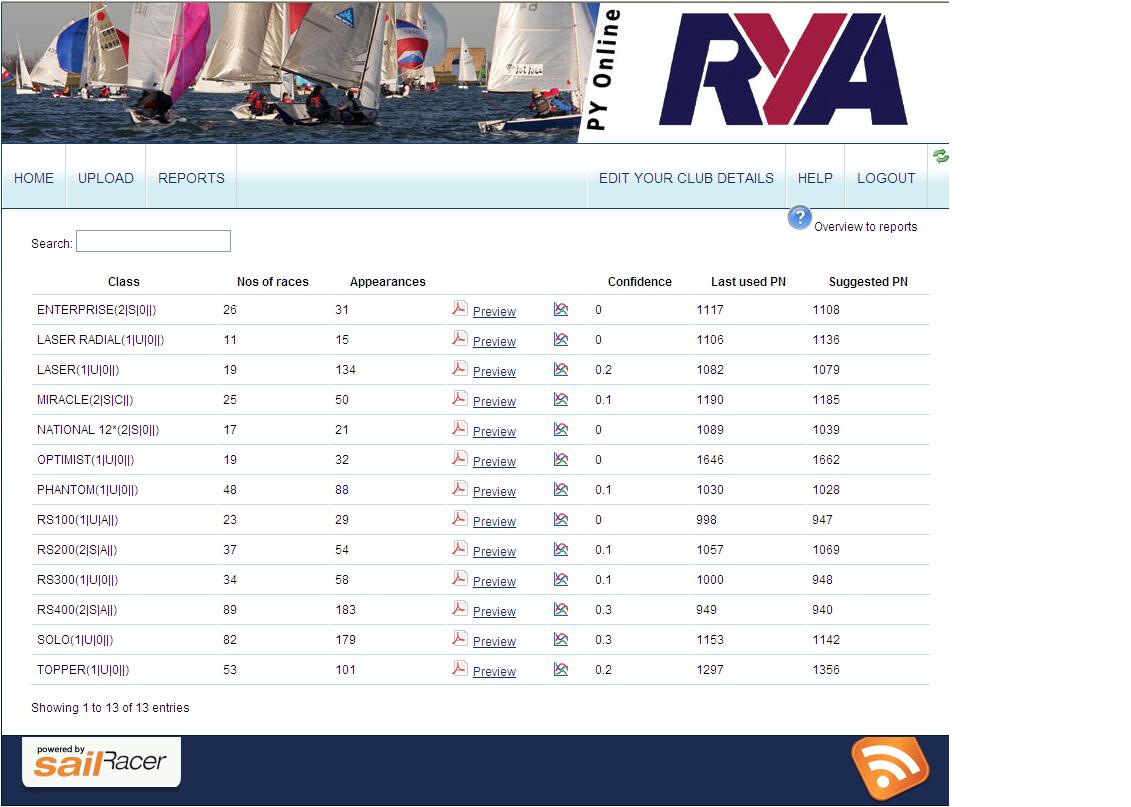Open PDF icon for LASER RADIAL row

[459, 339]
